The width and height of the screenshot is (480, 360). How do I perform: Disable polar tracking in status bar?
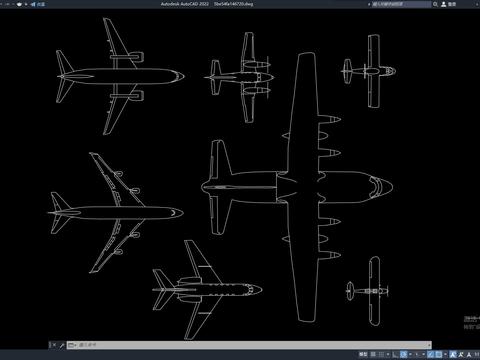click(403, 354)
